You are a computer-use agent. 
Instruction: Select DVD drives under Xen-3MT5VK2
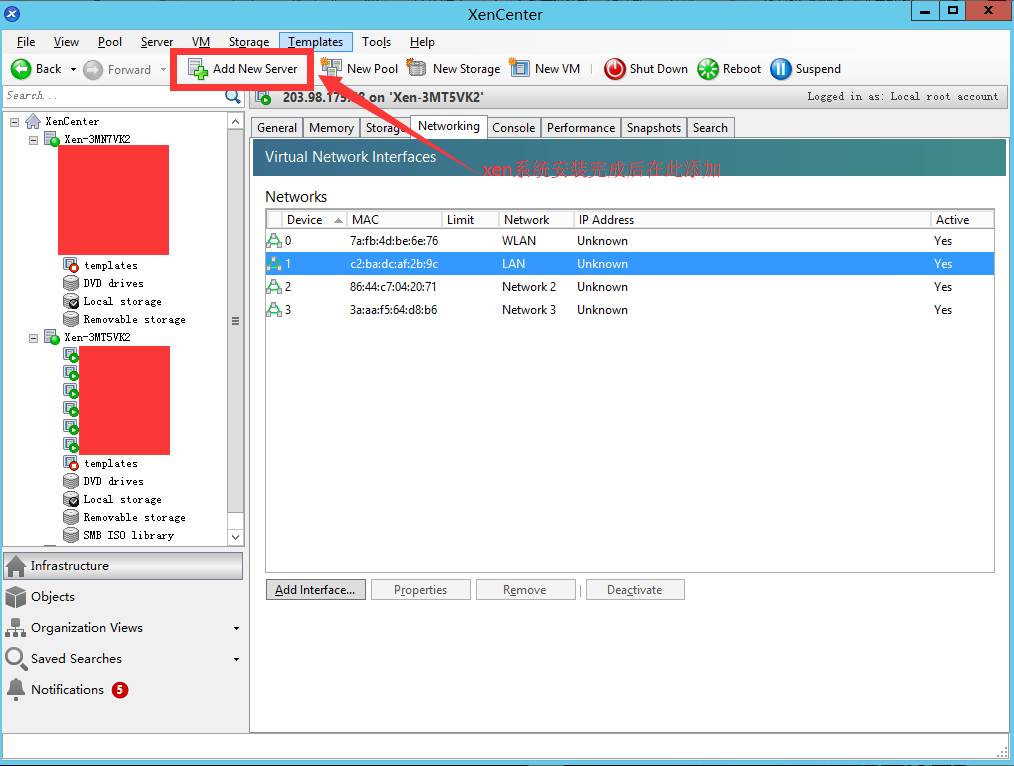point(113,481)
